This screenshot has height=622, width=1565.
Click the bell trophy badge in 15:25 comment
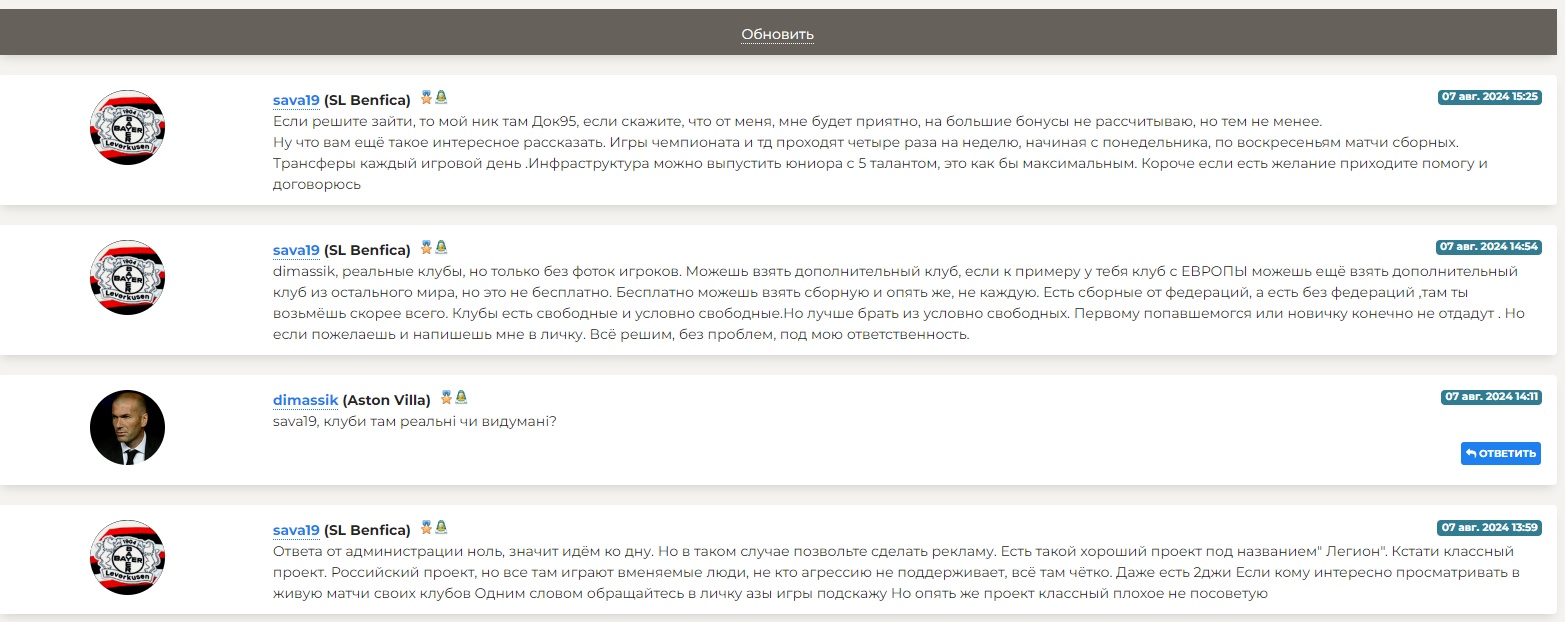pos(441,97)
